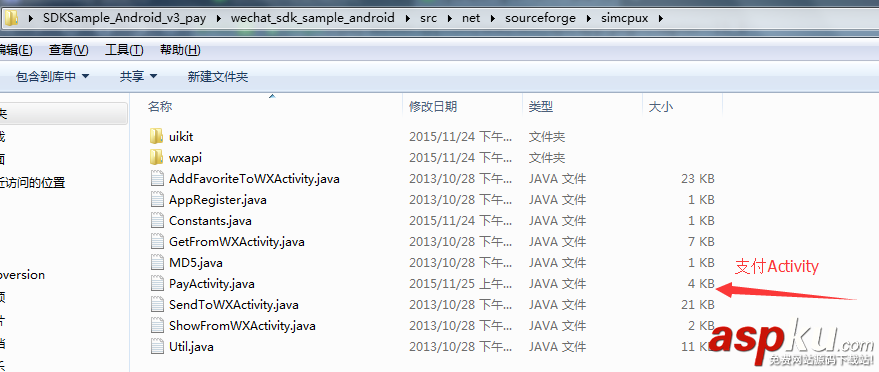The width and height of the screenshot is (879, 372).
Task: Select MD5.java file name
Action: coord(196,262)
